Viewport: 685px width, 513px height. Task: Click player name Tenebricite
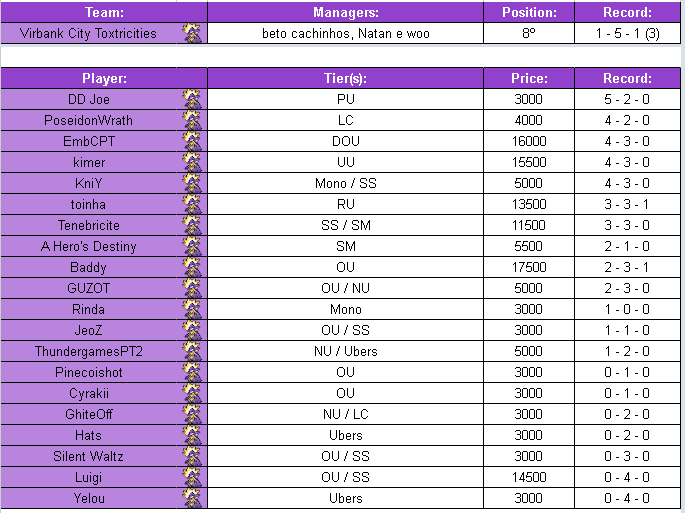click(x=88, y=225)
